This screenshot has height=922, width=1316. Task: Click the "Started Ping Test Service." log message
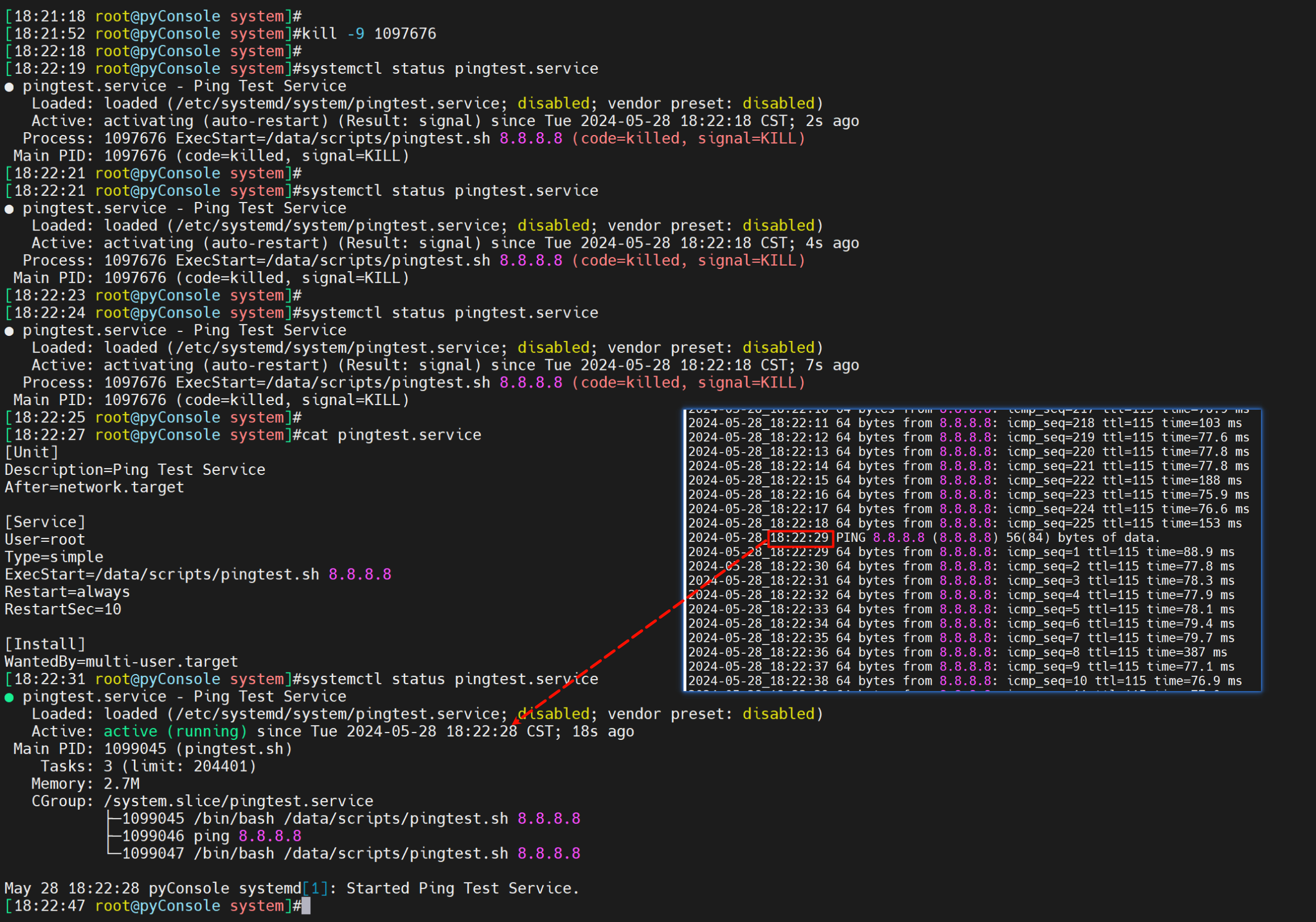tap(462, 889)
